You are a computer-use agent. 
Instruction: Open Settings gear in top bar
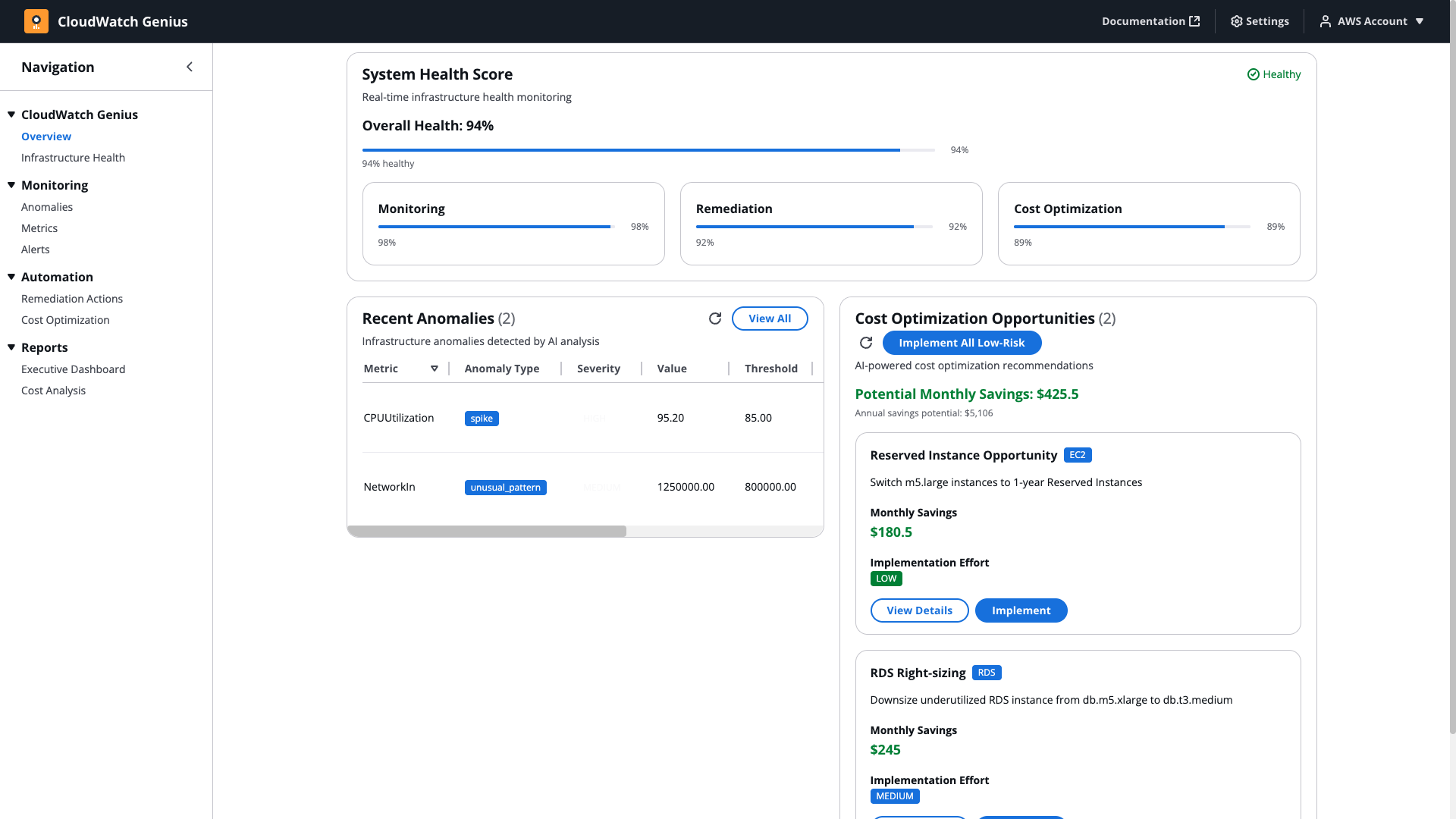click(x=1237, y=21)
